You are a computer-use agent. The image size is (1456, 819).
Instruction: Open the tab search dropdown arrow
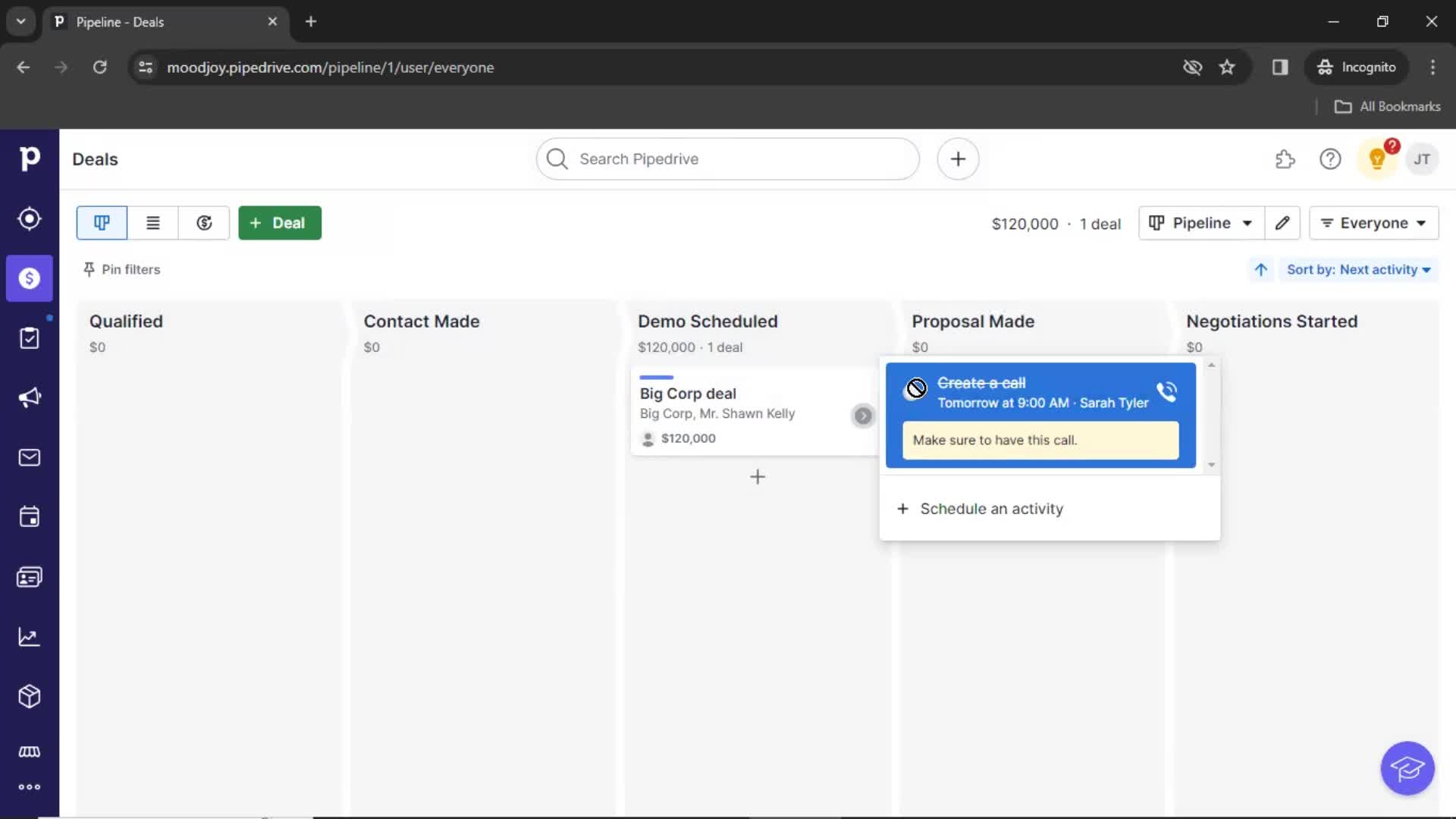(21, 22)
